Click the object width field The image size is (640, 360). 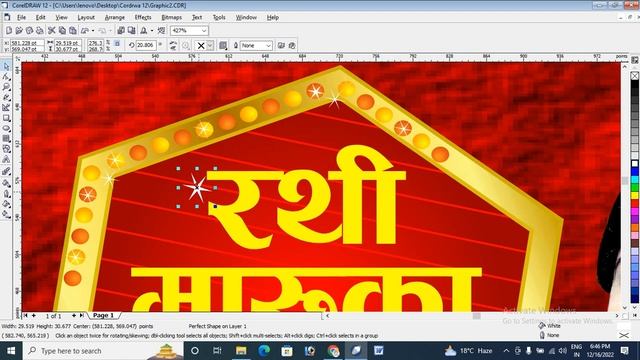click(x=67, y=42)
